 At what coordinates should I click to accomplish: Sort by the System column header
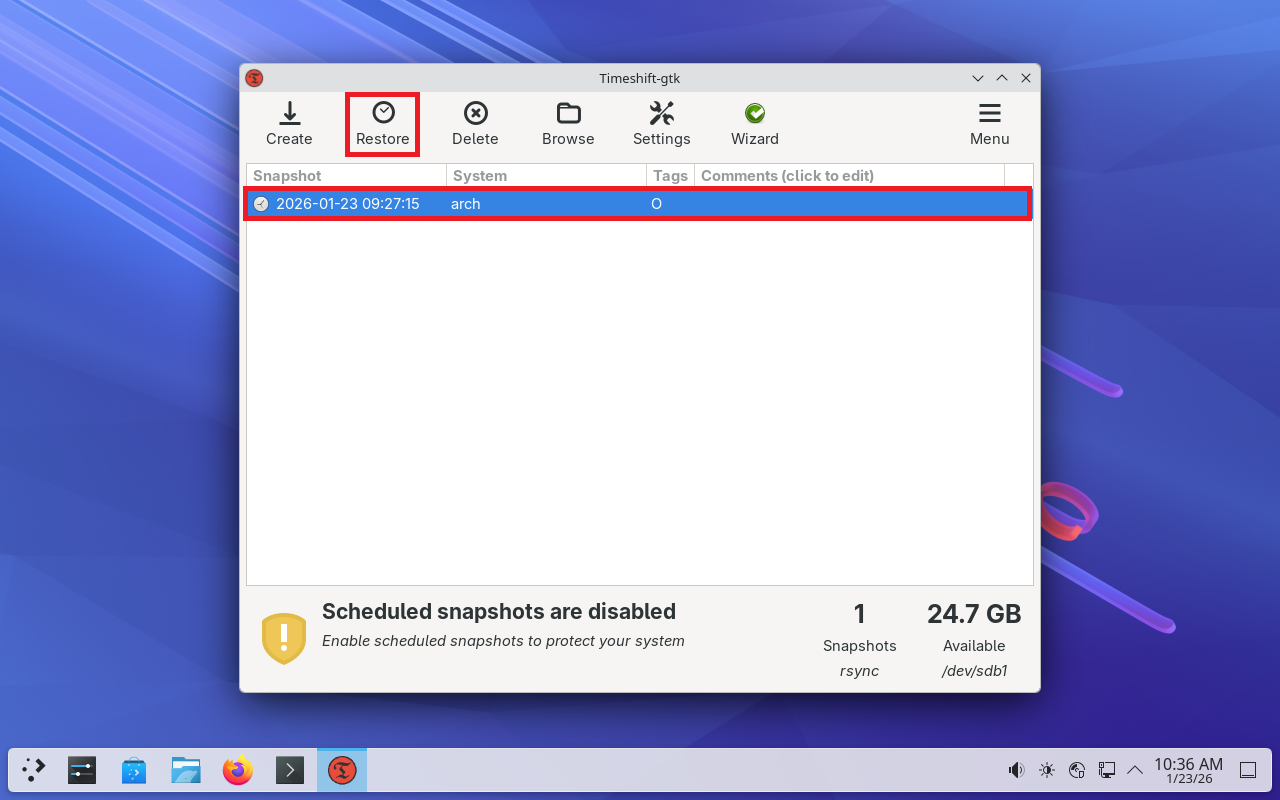point(546,176)
